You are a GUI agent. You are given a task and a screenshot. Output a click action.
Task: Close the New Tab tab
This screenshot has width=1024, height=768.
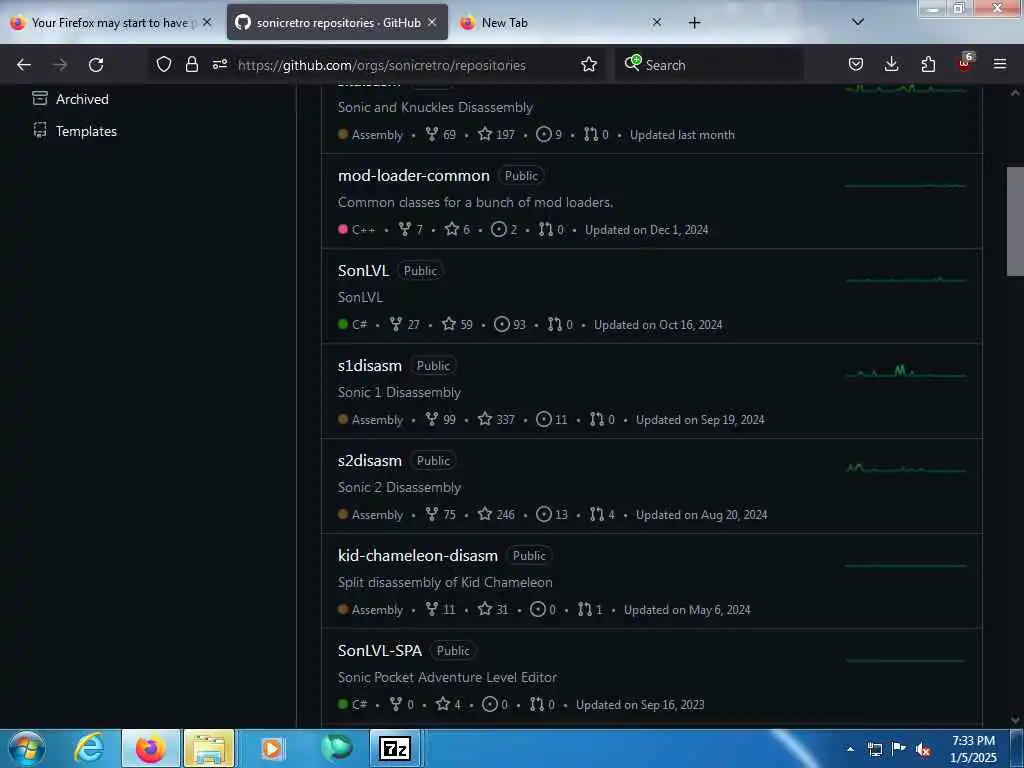[657, 22]
